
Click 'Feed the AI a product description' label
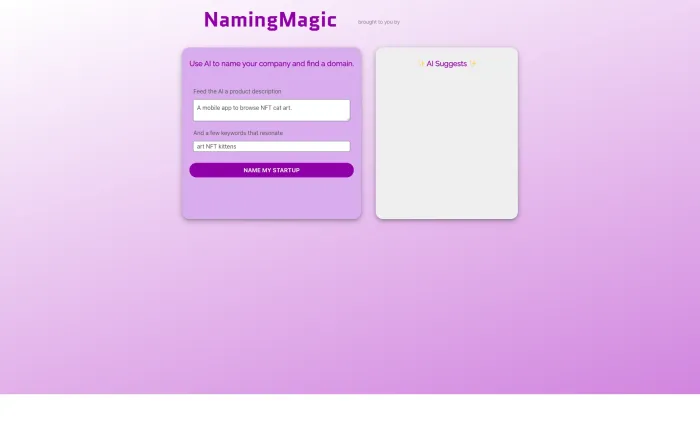tap(237, 92)
